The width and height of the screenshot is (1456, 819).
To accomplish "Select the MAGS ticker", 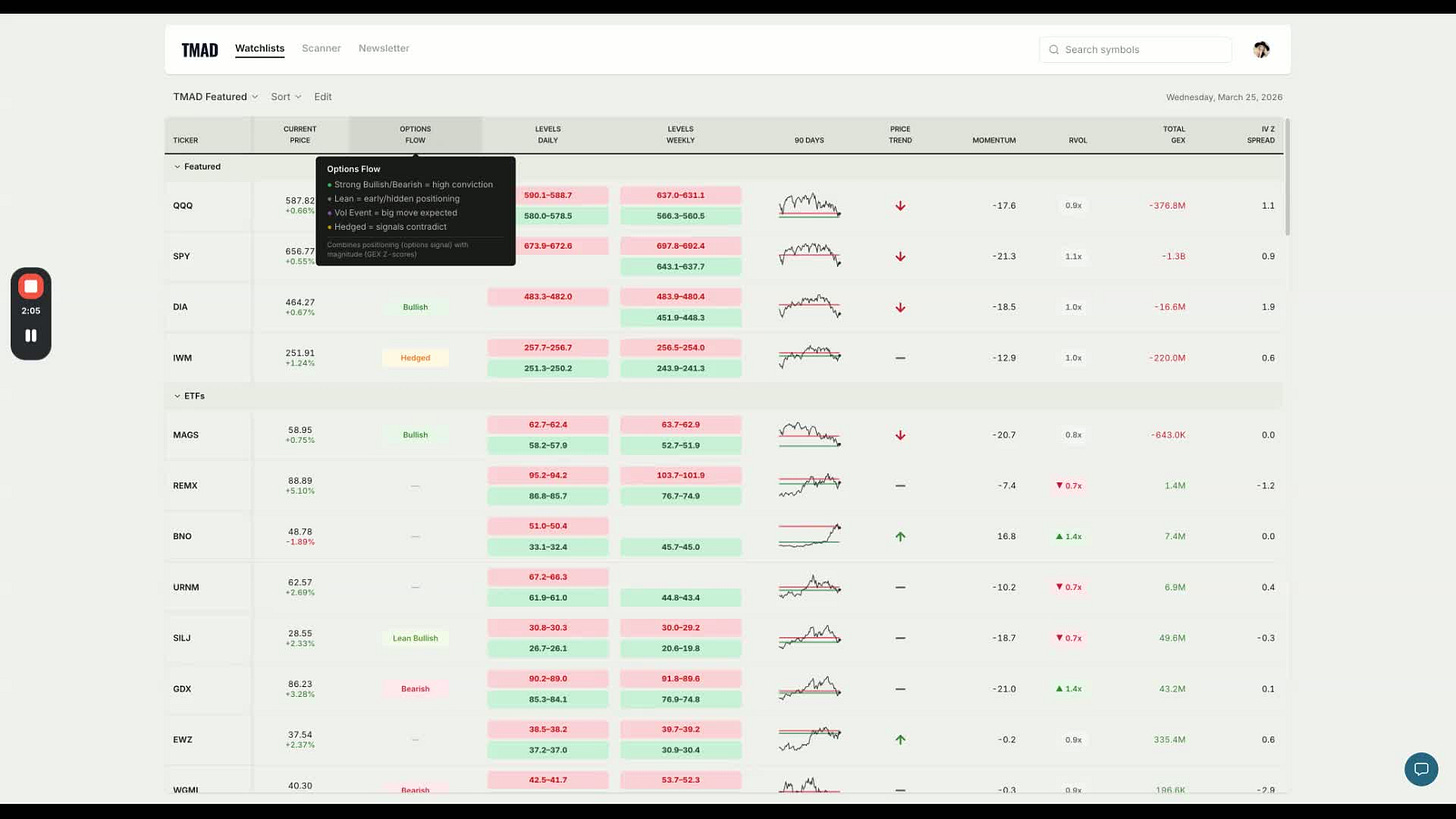I will tap(186, 435).
